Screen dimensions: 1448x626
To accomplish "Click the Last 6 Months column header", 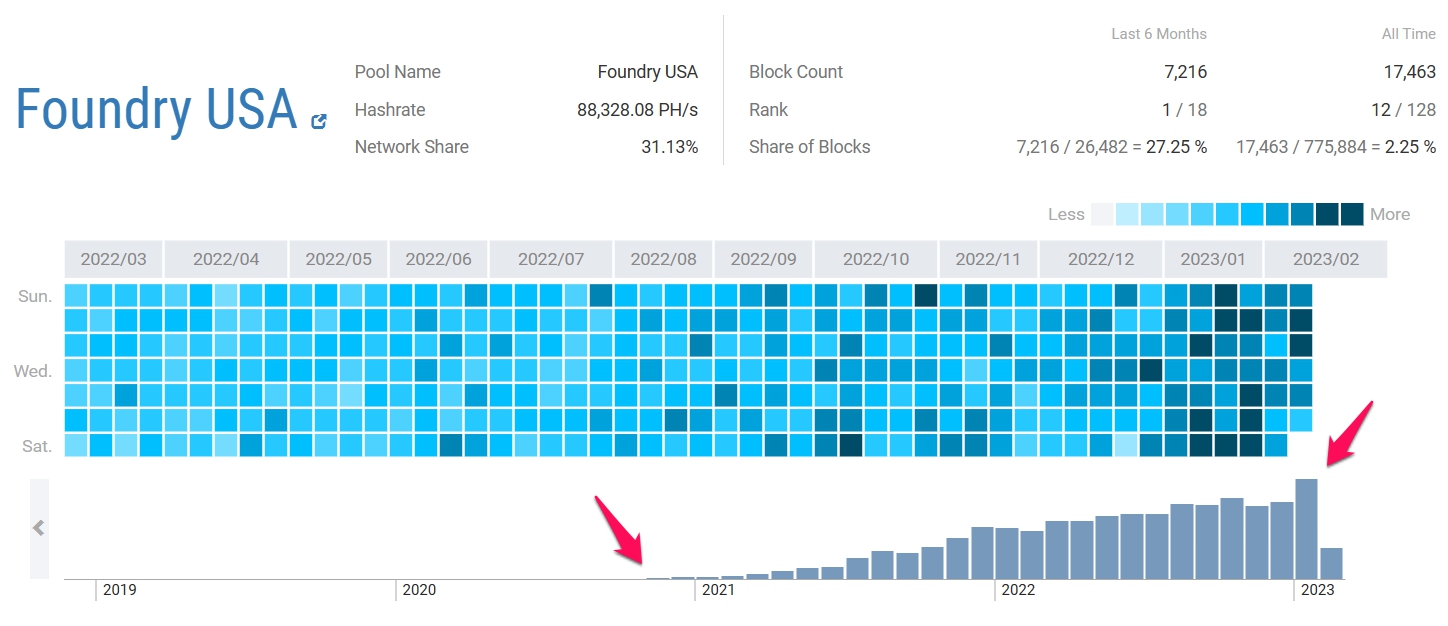I will point(1159,34).
